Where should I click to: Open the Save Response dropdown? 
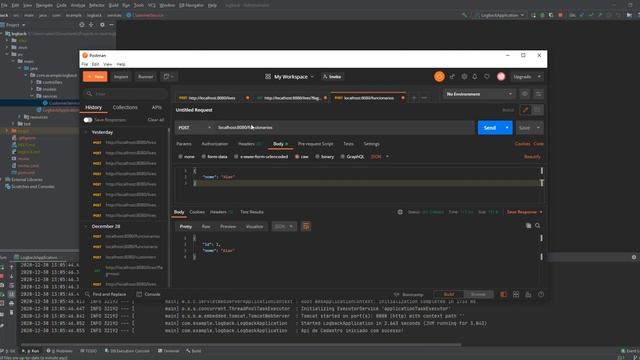pyautogui.click(x=524, y=212)
